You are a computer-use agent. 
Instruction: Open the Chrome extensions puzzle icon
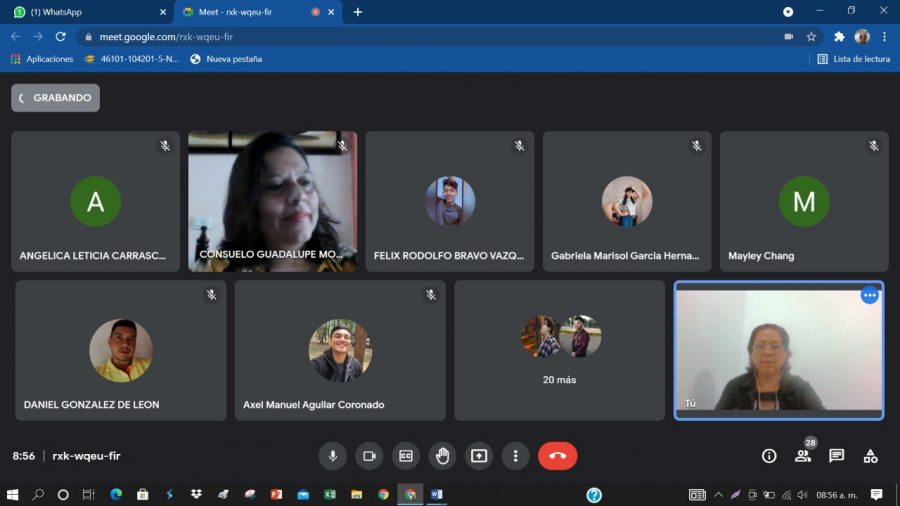click(x=839, y=37)
